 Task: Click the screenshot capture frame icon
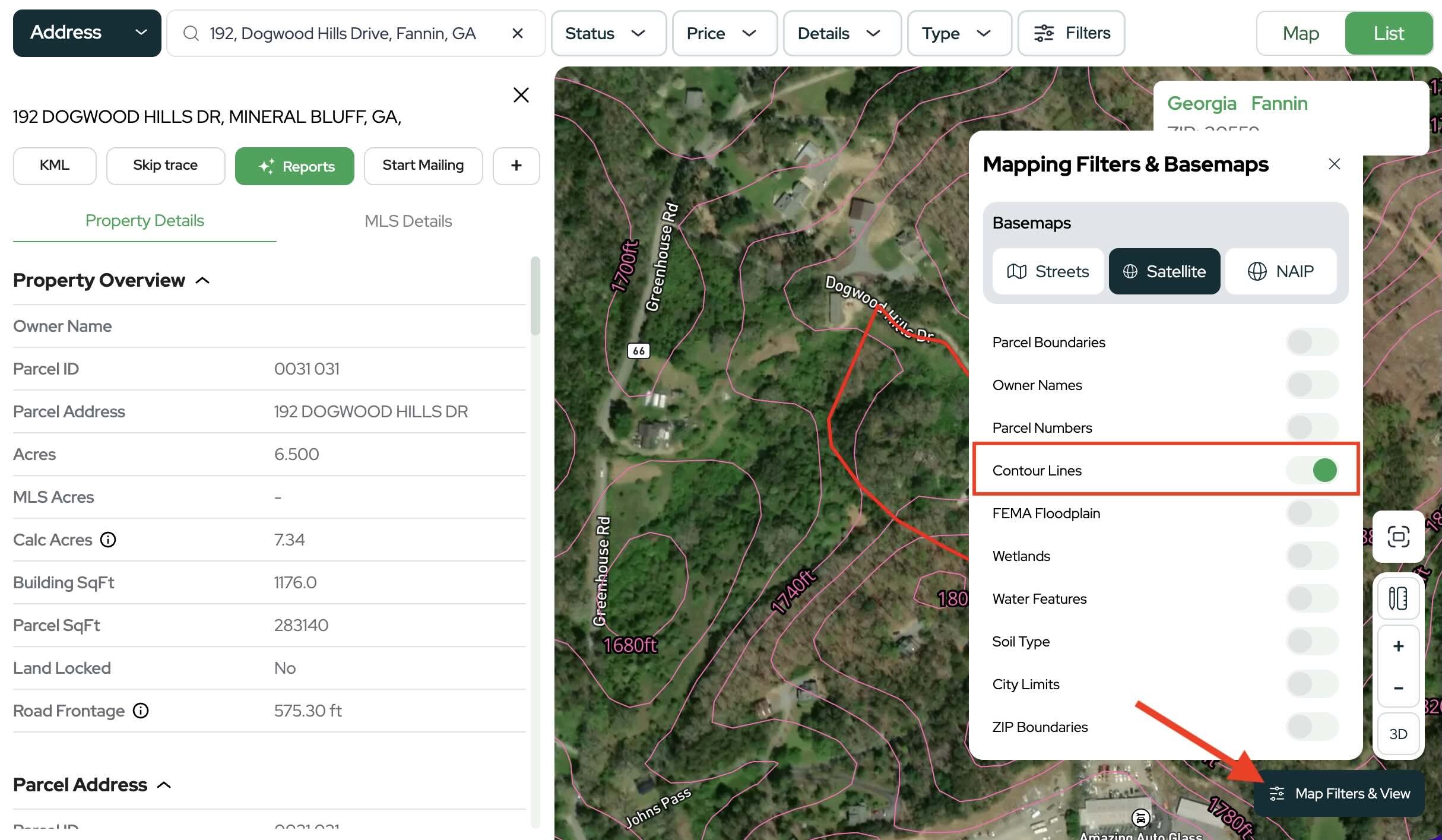(x=1398, y=537)
